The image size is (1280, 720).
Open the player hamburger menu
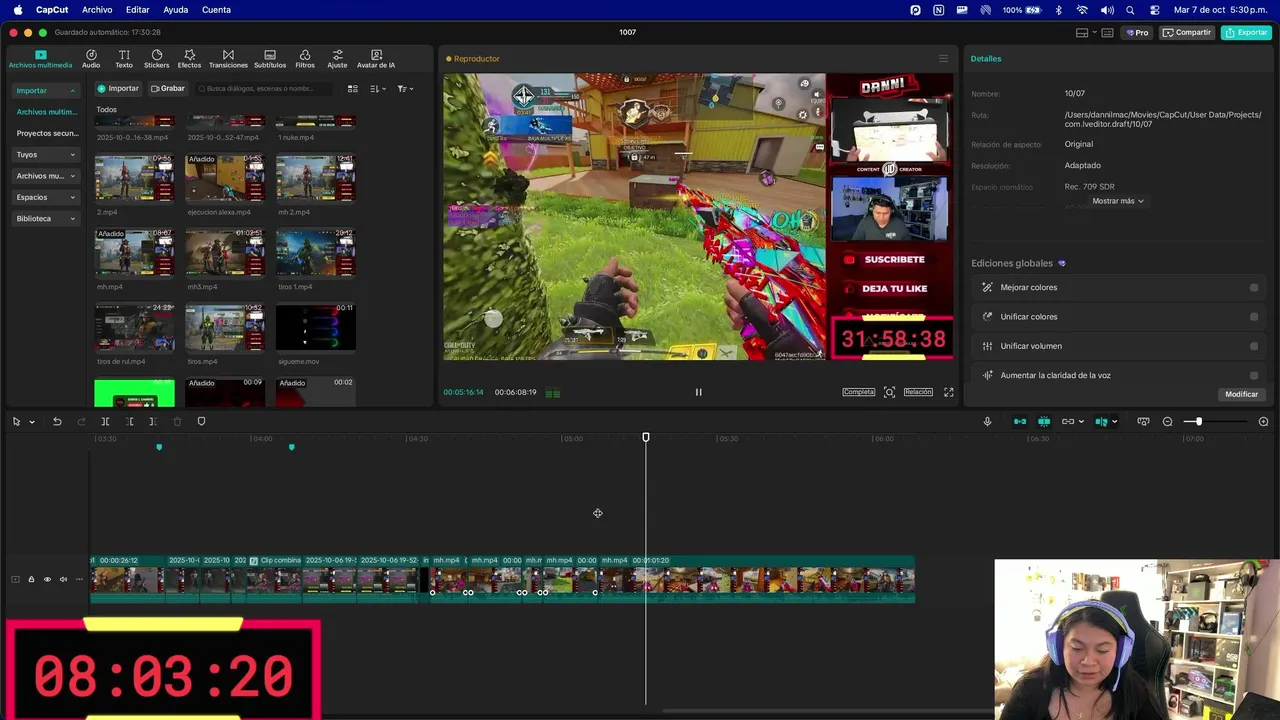pyautogui.click(x=943, y=59)
